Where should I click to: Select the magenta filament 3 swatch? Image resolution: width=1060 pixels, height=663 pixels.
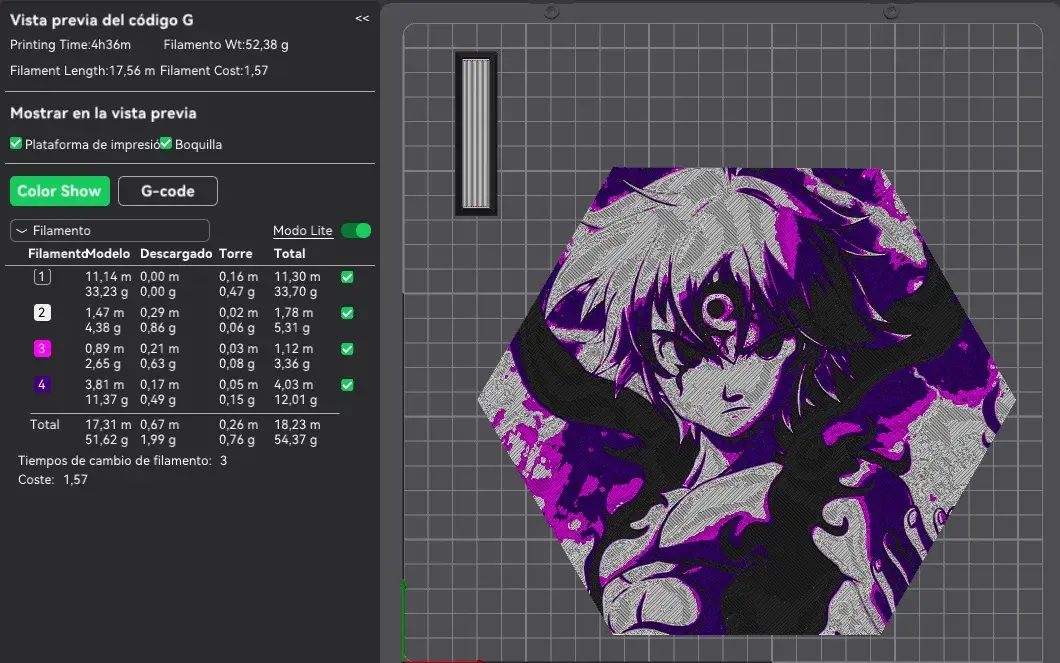point(42,348)
